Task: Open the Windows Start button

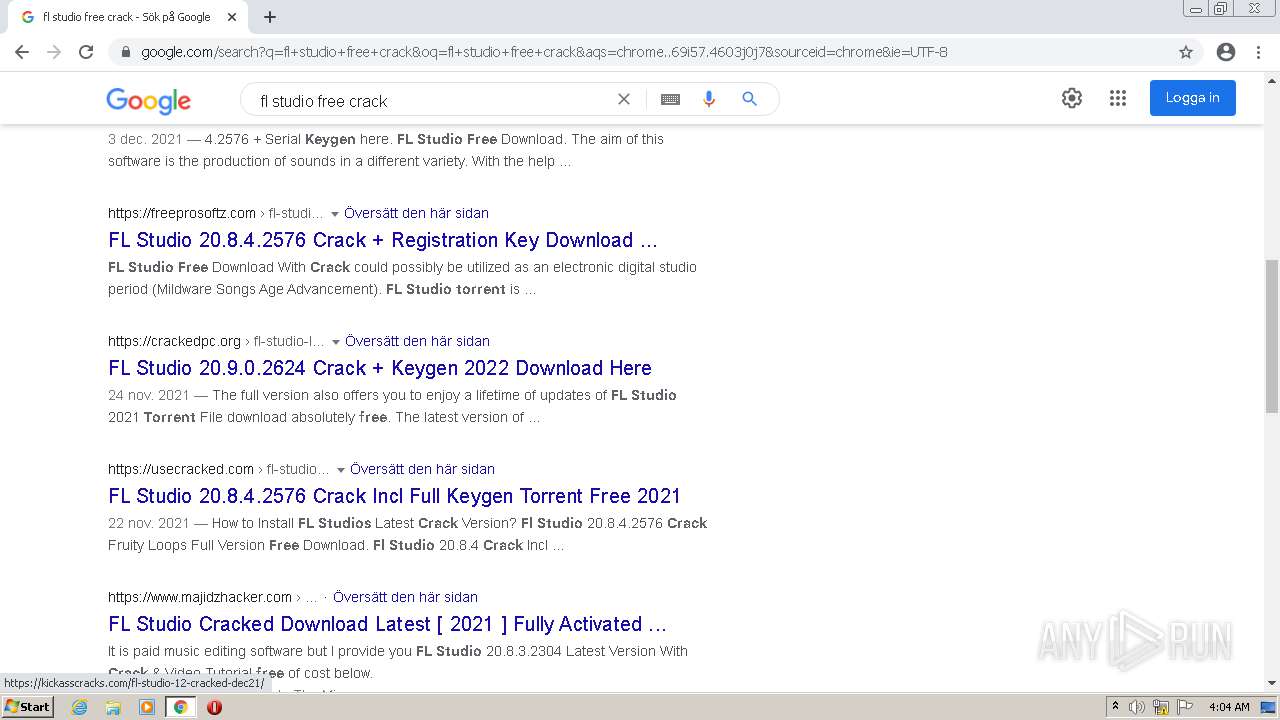Action: pyautogui.click(x=27, y=706)
